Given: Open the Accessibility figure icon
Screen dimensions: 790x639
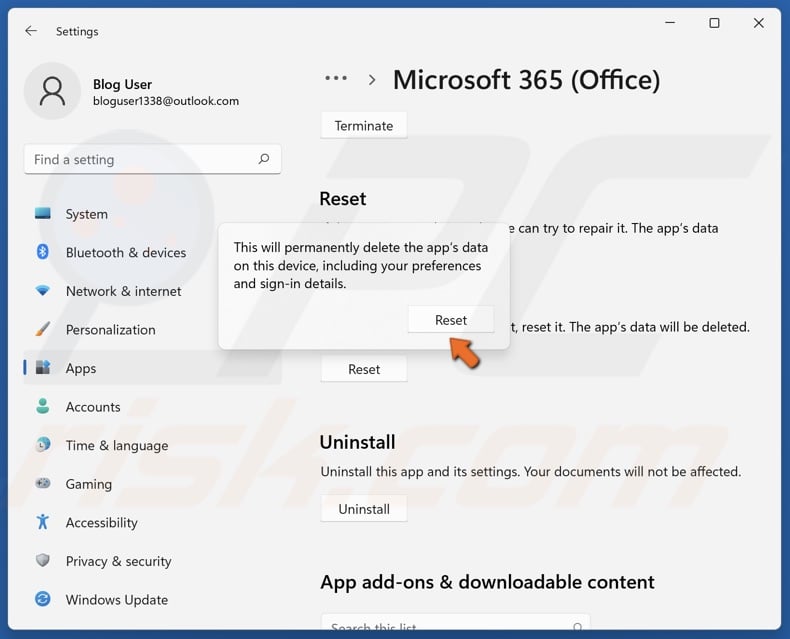Looking at the screenshot, I should tap(43, 522).
